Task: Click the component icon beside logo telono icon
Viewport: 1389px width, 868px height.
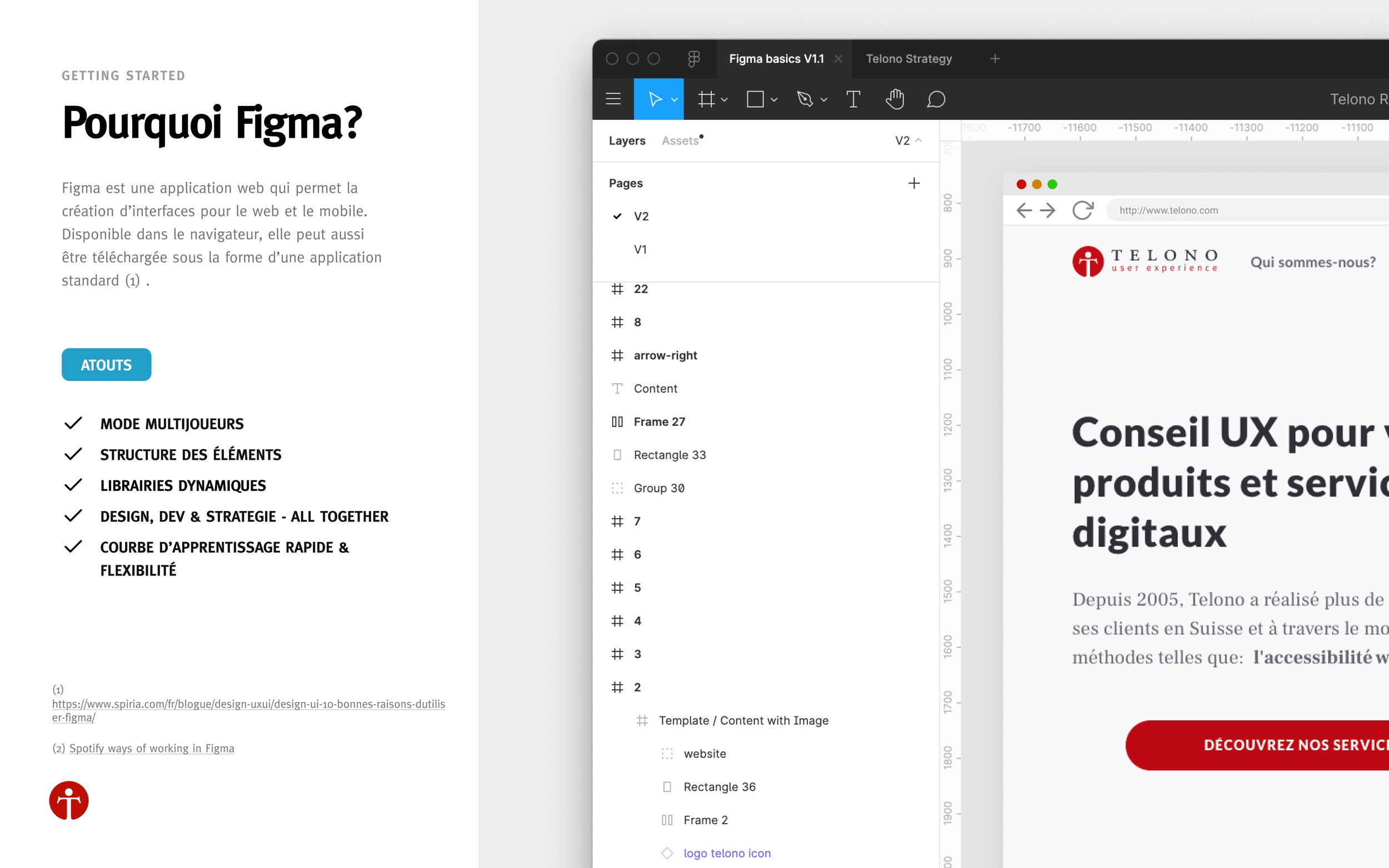Action: pos(667,853)
